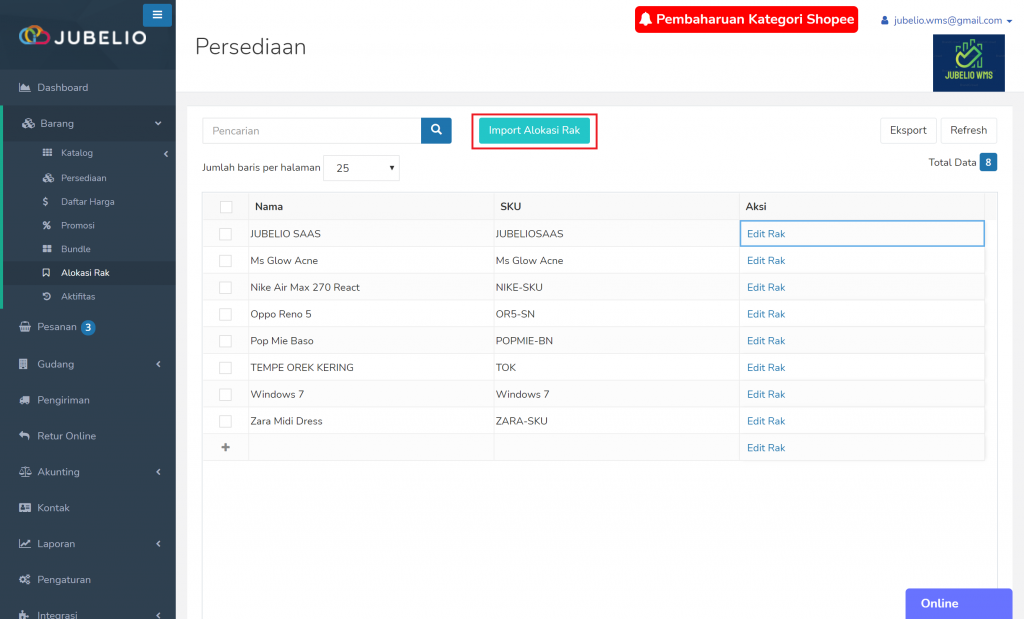Select the Alokasi Rak menu item
Viewport: 1024px width, 619px height.
tap(89, 273)
